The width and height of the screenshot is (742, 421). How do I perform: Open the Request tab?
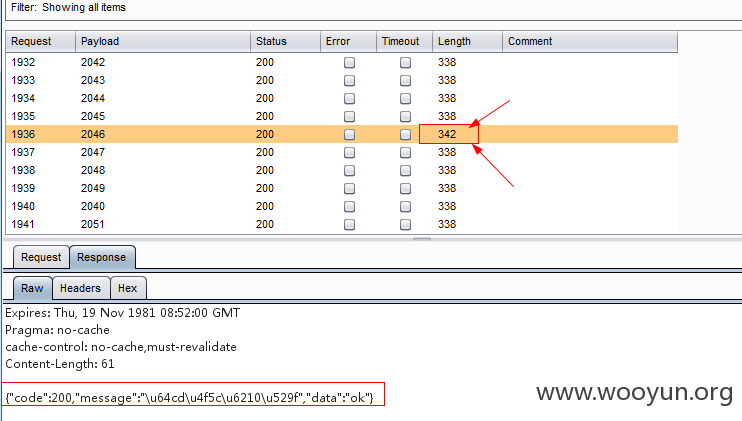(x=41, y=257)
